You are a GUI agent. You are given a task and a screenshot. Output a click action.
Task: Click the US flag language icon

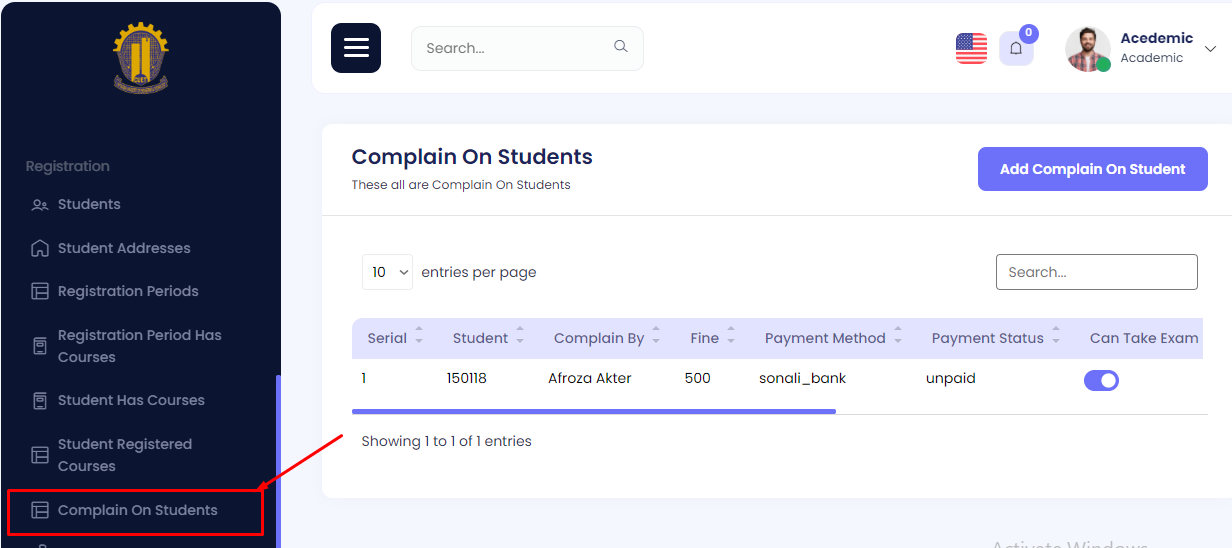(971, 48)
